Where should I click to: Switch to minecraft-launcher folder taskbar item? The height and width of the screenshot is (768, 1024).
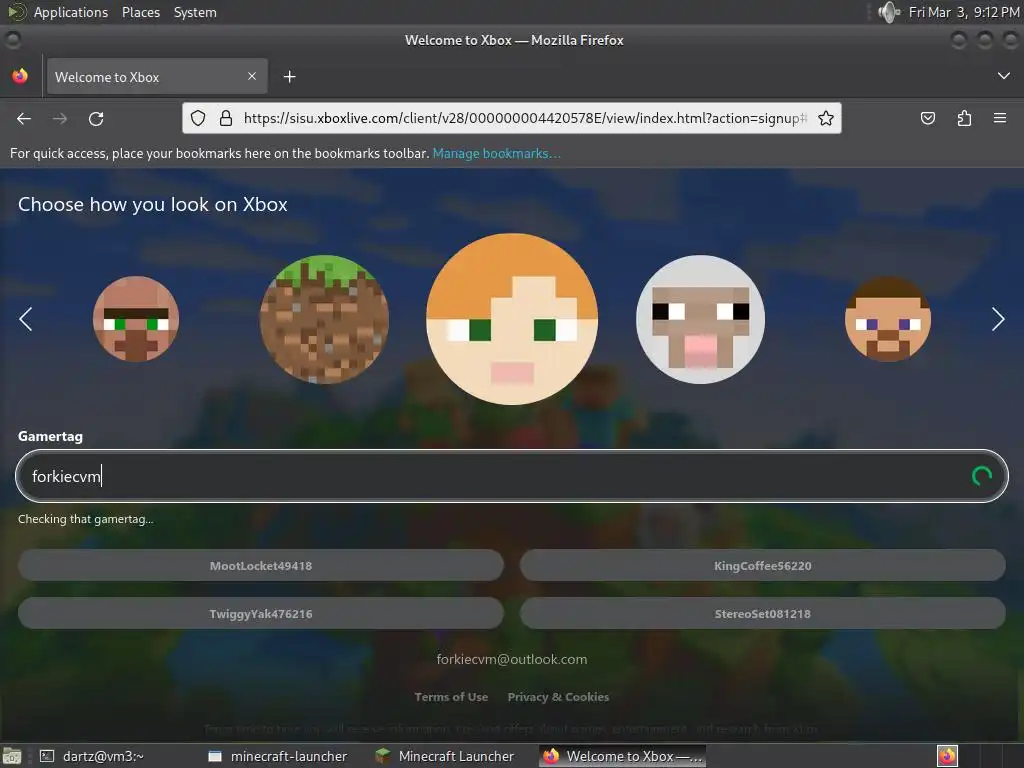point(278,756)
